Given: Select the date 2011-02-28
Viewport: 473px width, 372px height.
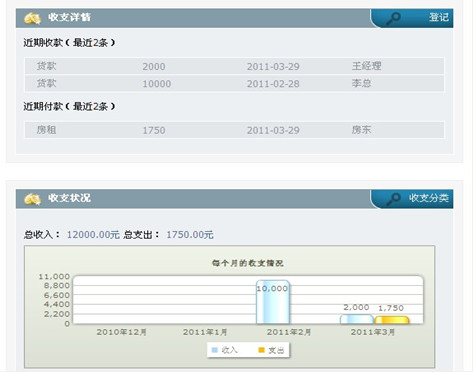Looking at the screenshot, I should [273, 84].
